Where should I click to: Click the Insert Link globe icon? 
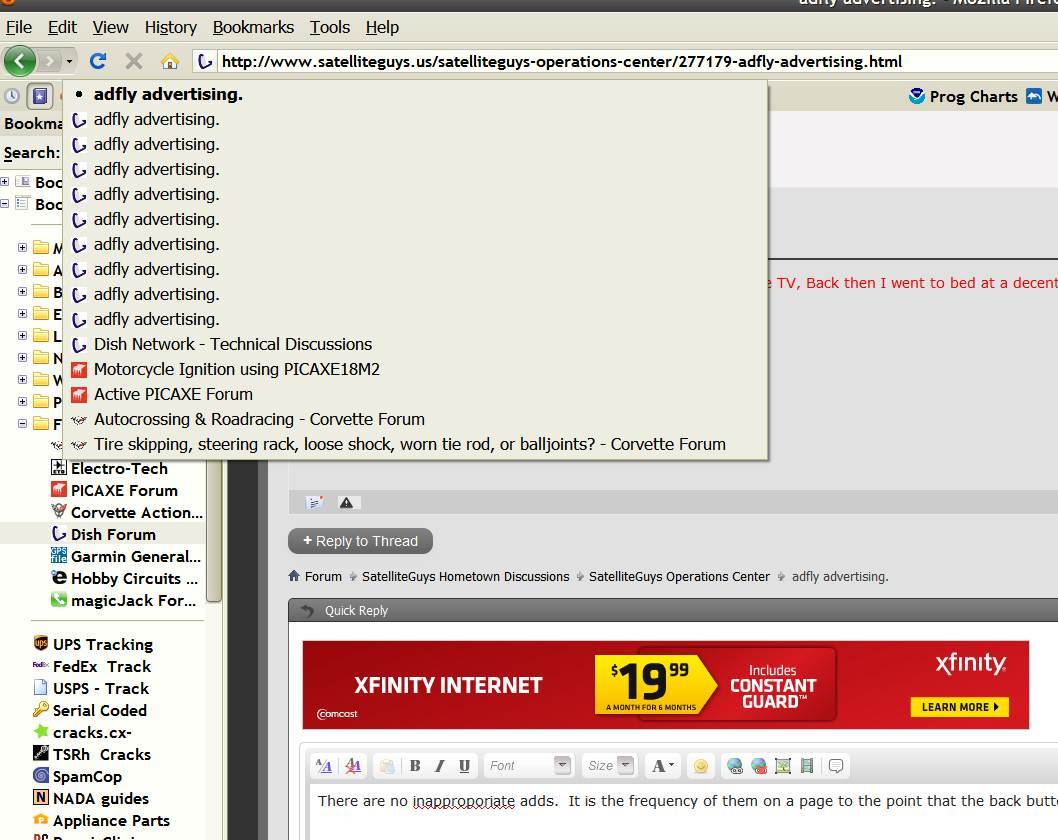point(735,766)
